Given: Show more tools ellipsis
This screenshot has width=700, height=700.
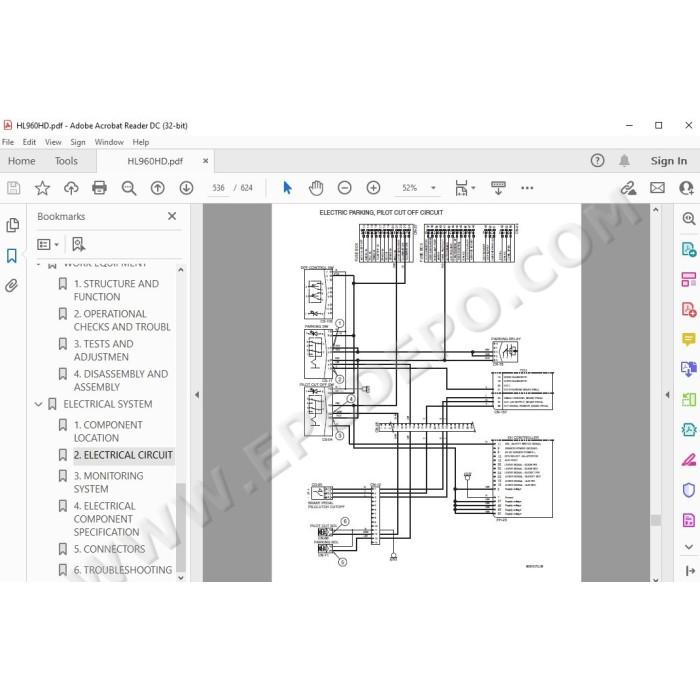Looking at the screenshot, I should (527, 188).
